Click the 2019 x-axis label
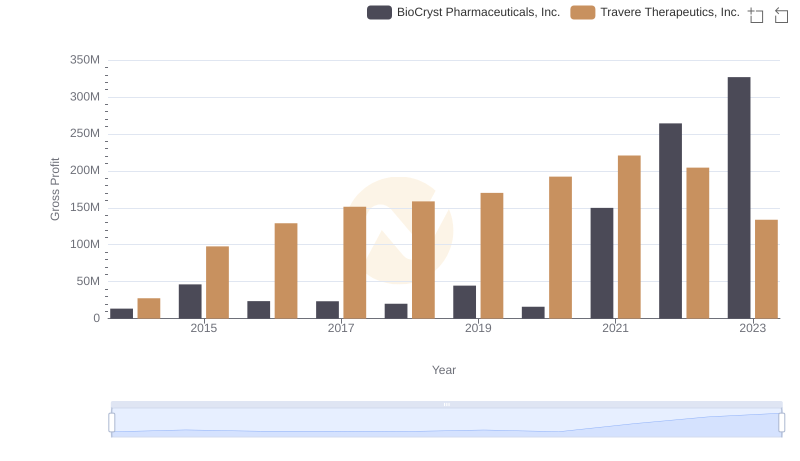 pos(478,328)
